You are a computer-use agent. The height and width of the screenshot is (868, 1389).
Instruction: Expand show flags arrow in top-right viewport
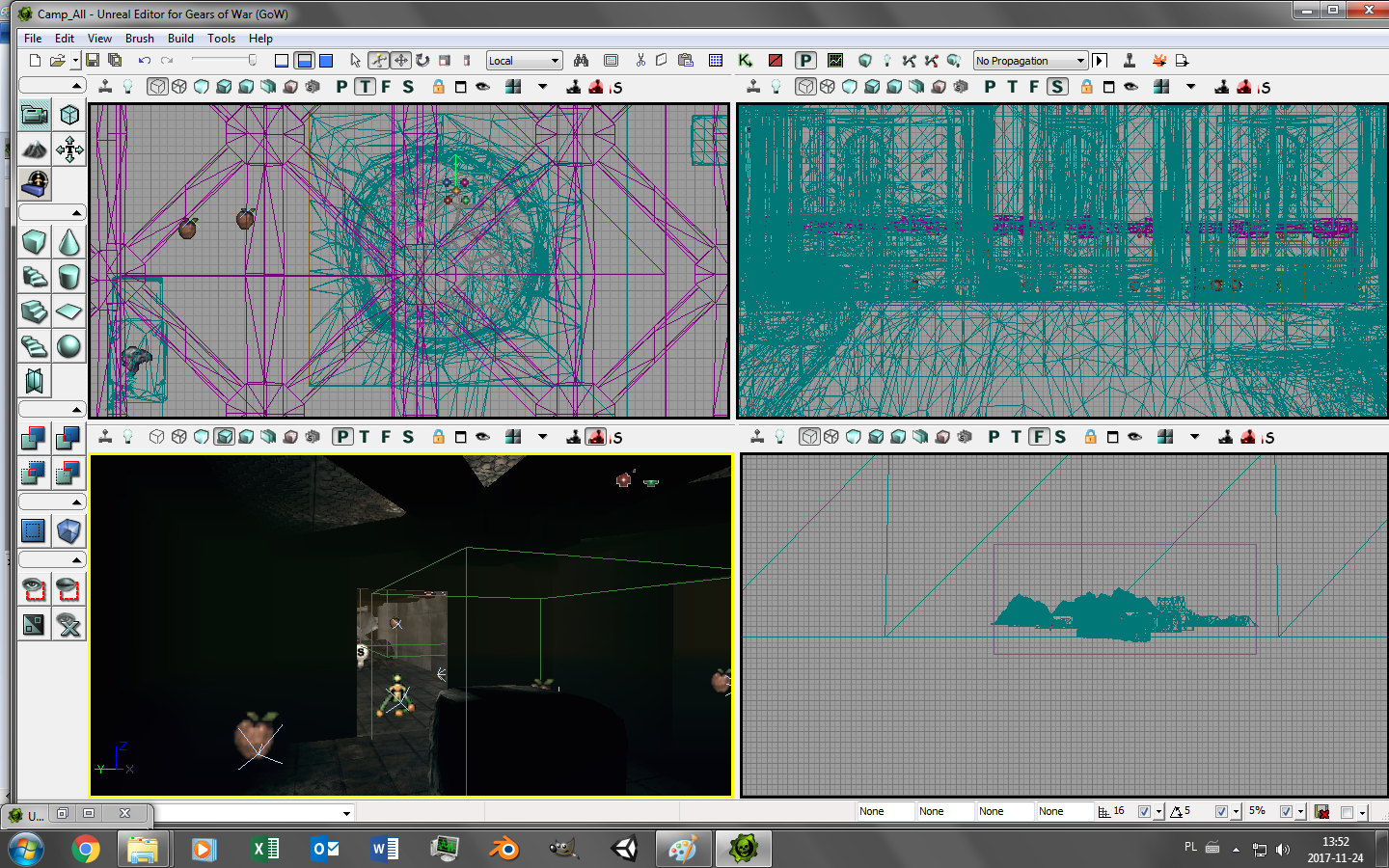tap(1191, 87)
